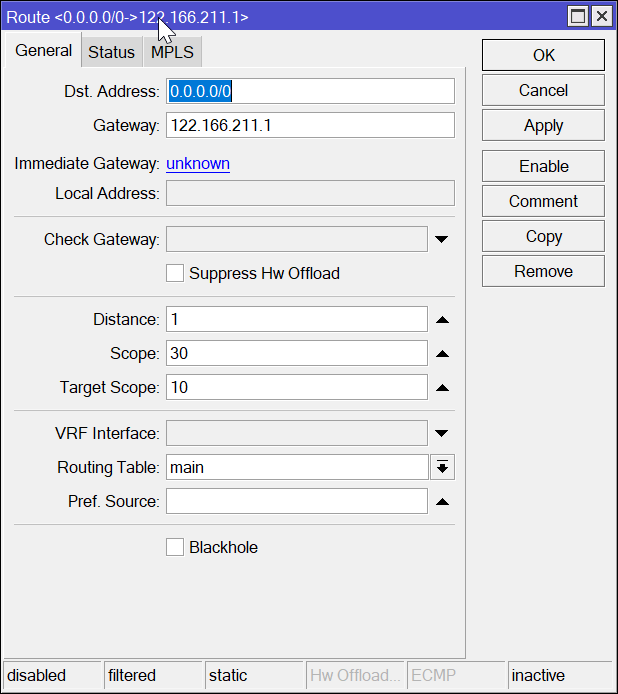Click into the Gateway address field
This screenshot has width=618, height=694.
pyautogui.click(x=310, y=125)
